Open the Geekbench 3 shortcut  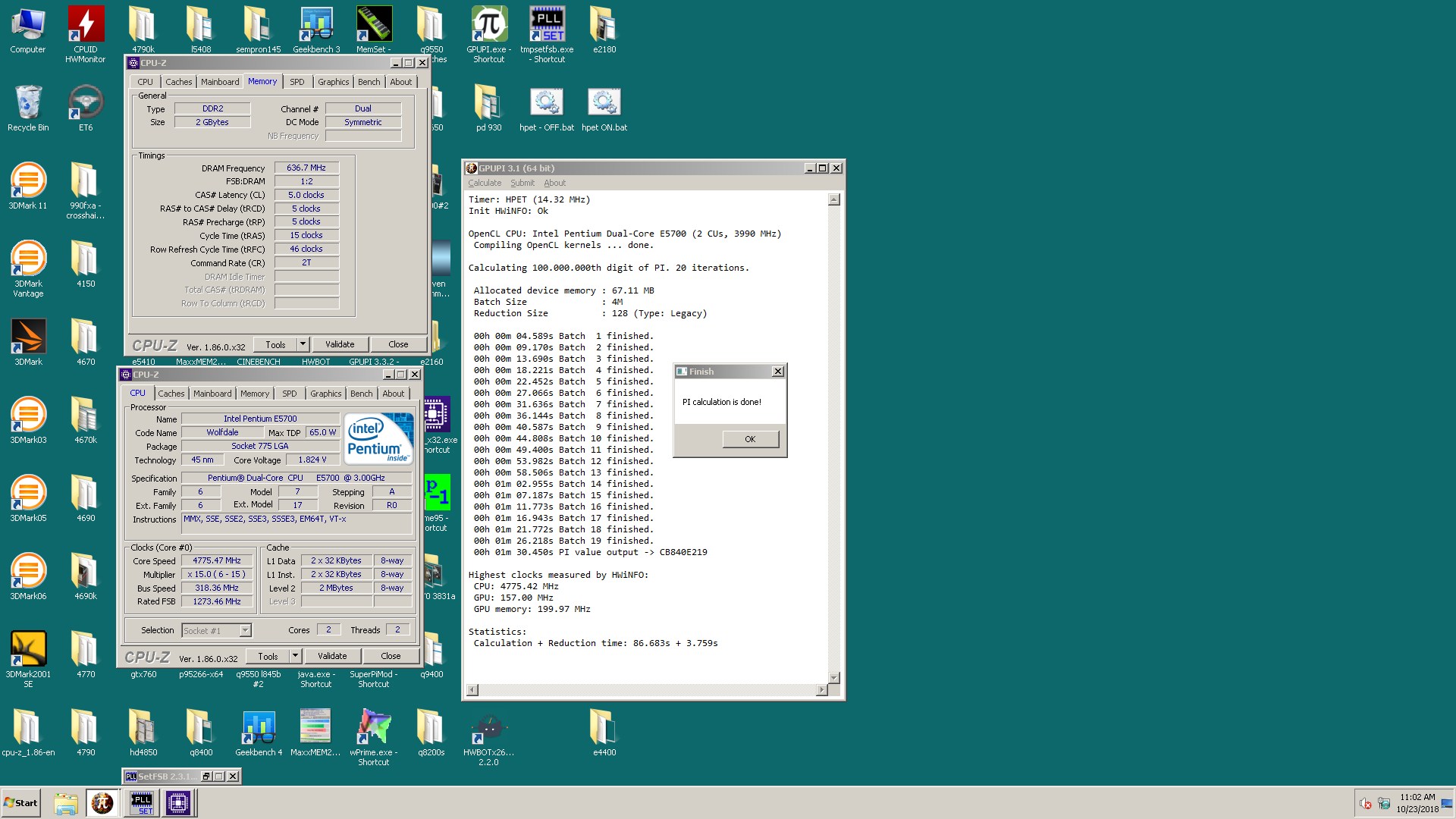coord(316,30)
